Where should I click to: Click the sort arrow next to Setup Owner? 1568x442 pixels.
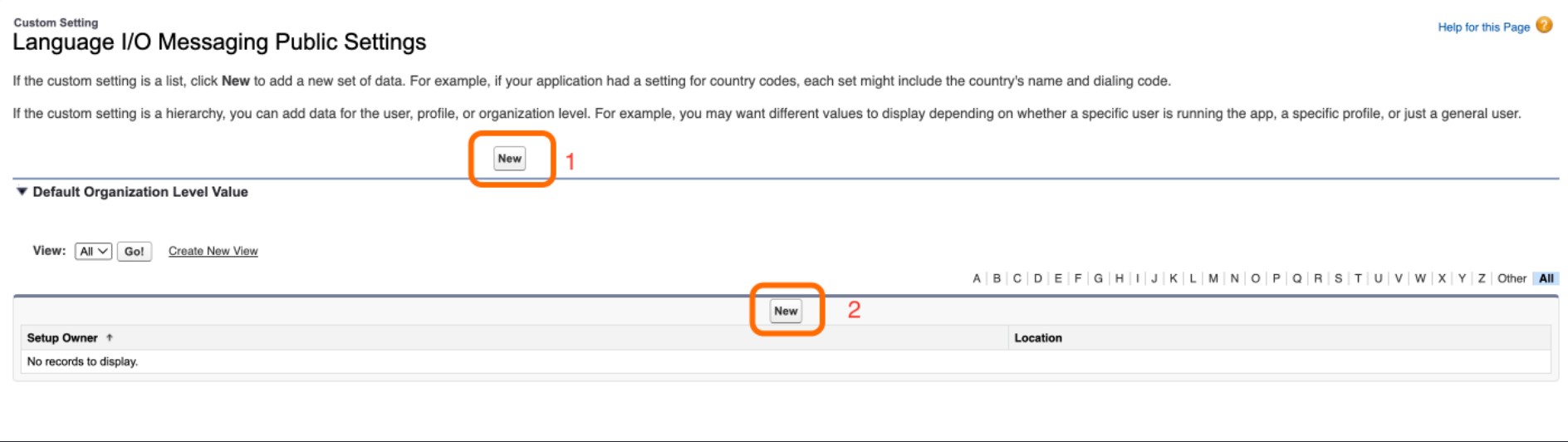[x=110, y=337]
